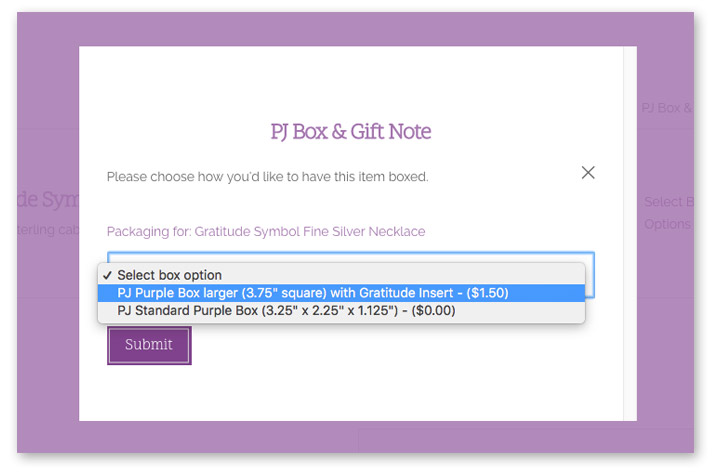Viewport: 728px width, 474px height.
Task: Click the 'Please choose how you'd like' instruction text
Action: point(267,177)
